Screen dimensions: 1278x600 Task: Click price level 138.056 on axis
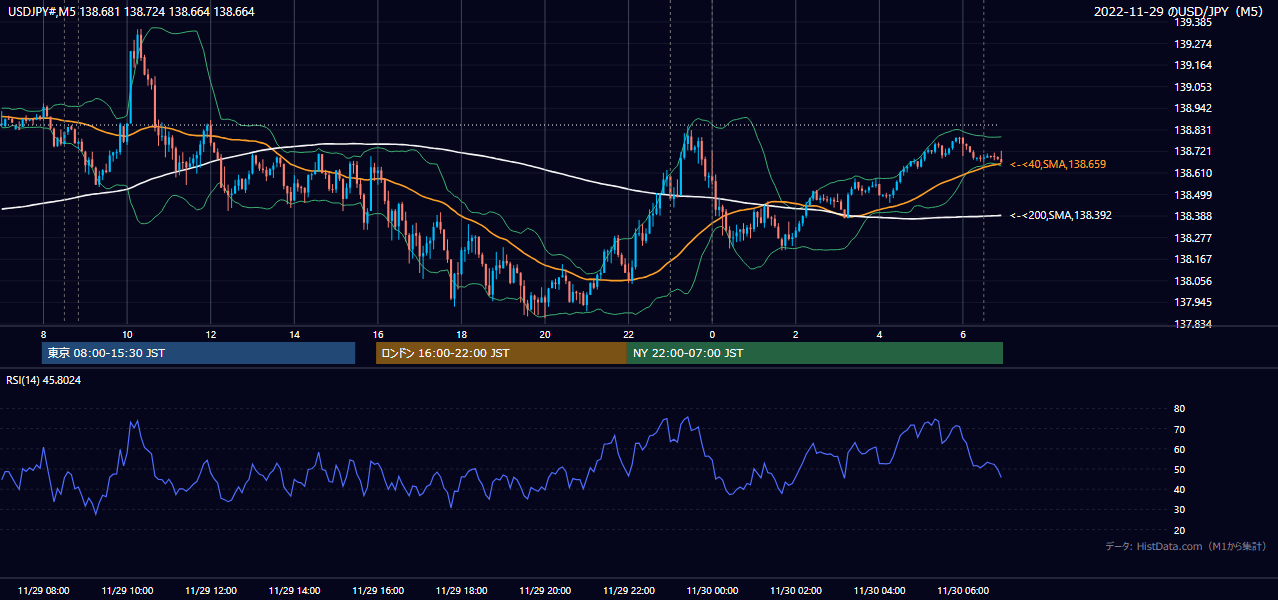pos(1193,281)
